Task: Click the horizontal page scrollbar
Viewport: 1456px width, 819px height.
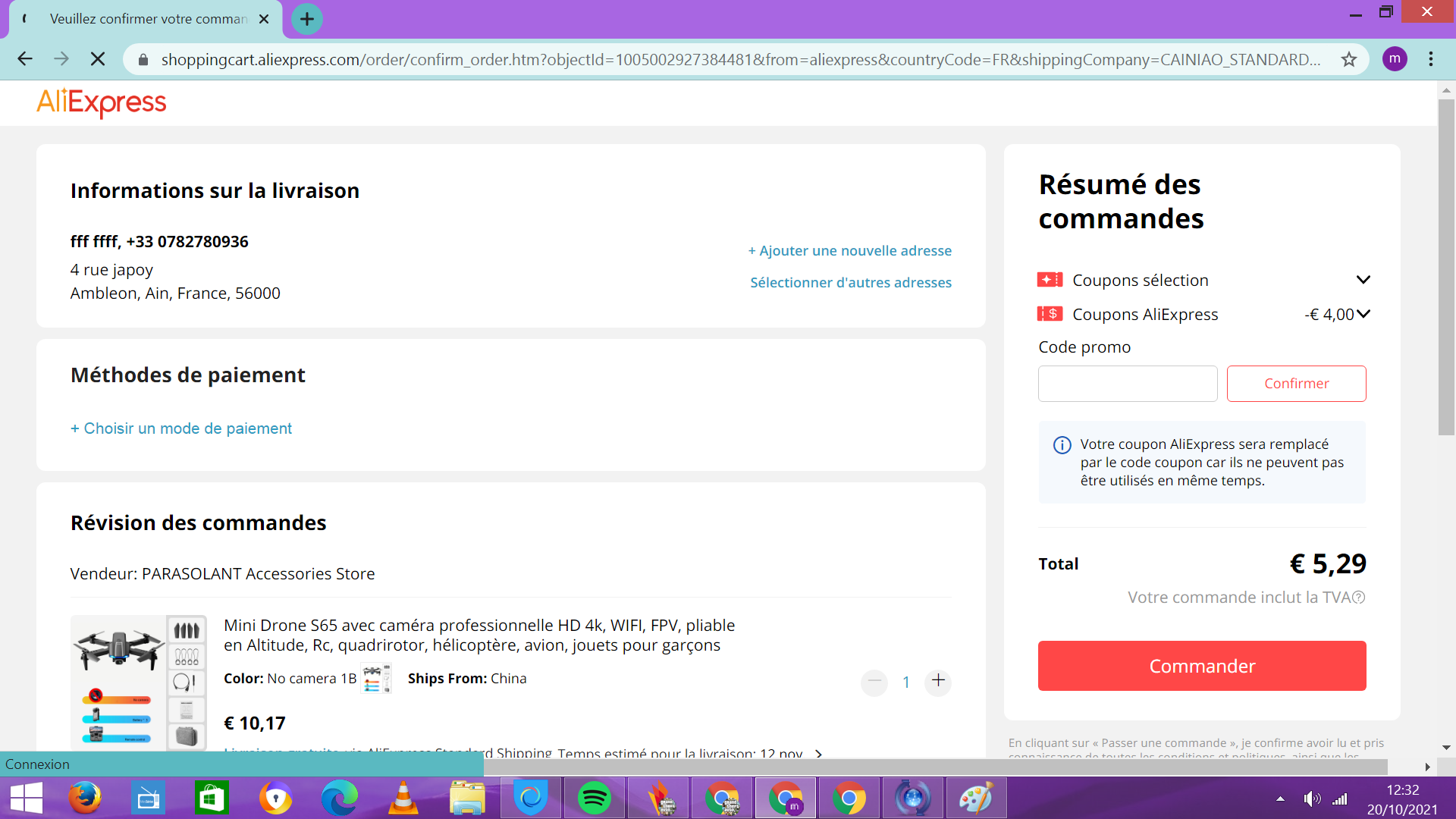Action: (x=935, y=767)
